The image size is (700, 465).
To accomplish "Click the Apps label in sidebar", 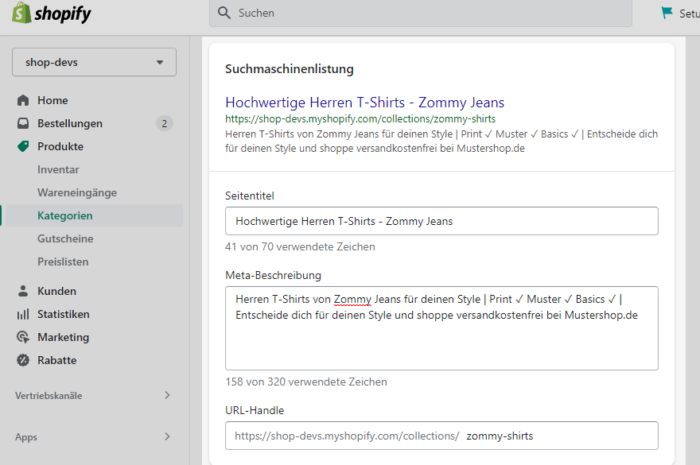I will point(26,437).
